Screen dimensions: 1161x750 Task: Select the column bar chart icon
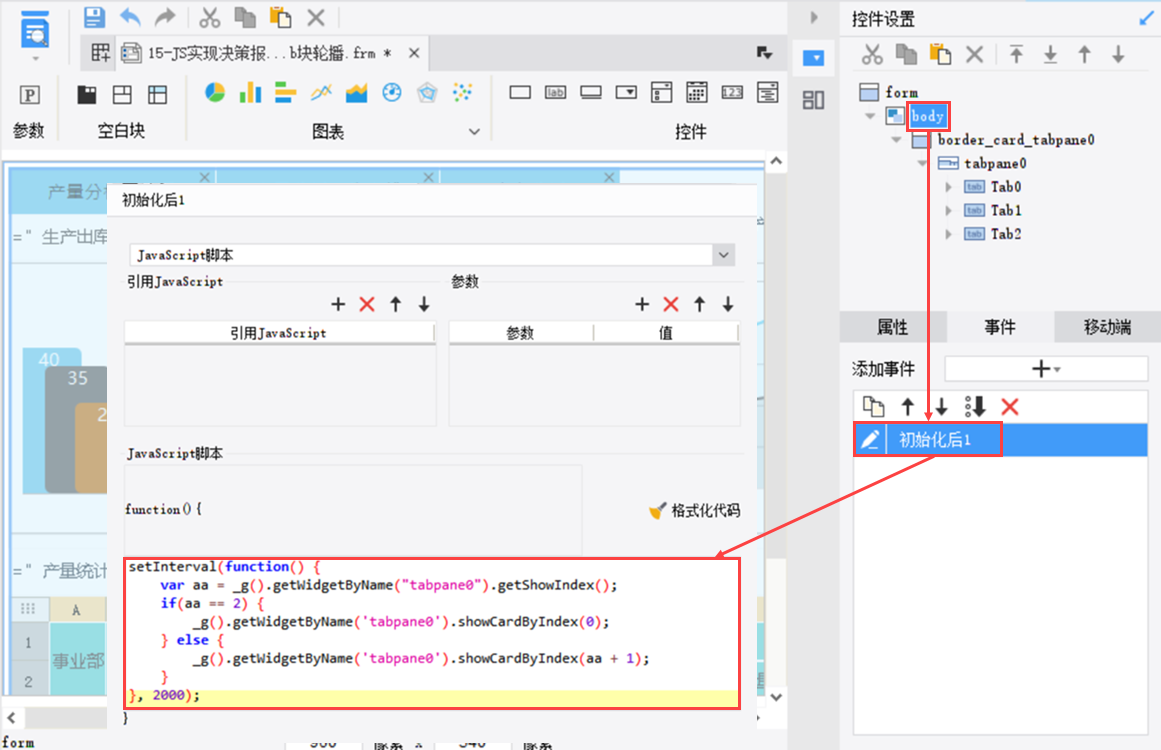tap(250, 93)
